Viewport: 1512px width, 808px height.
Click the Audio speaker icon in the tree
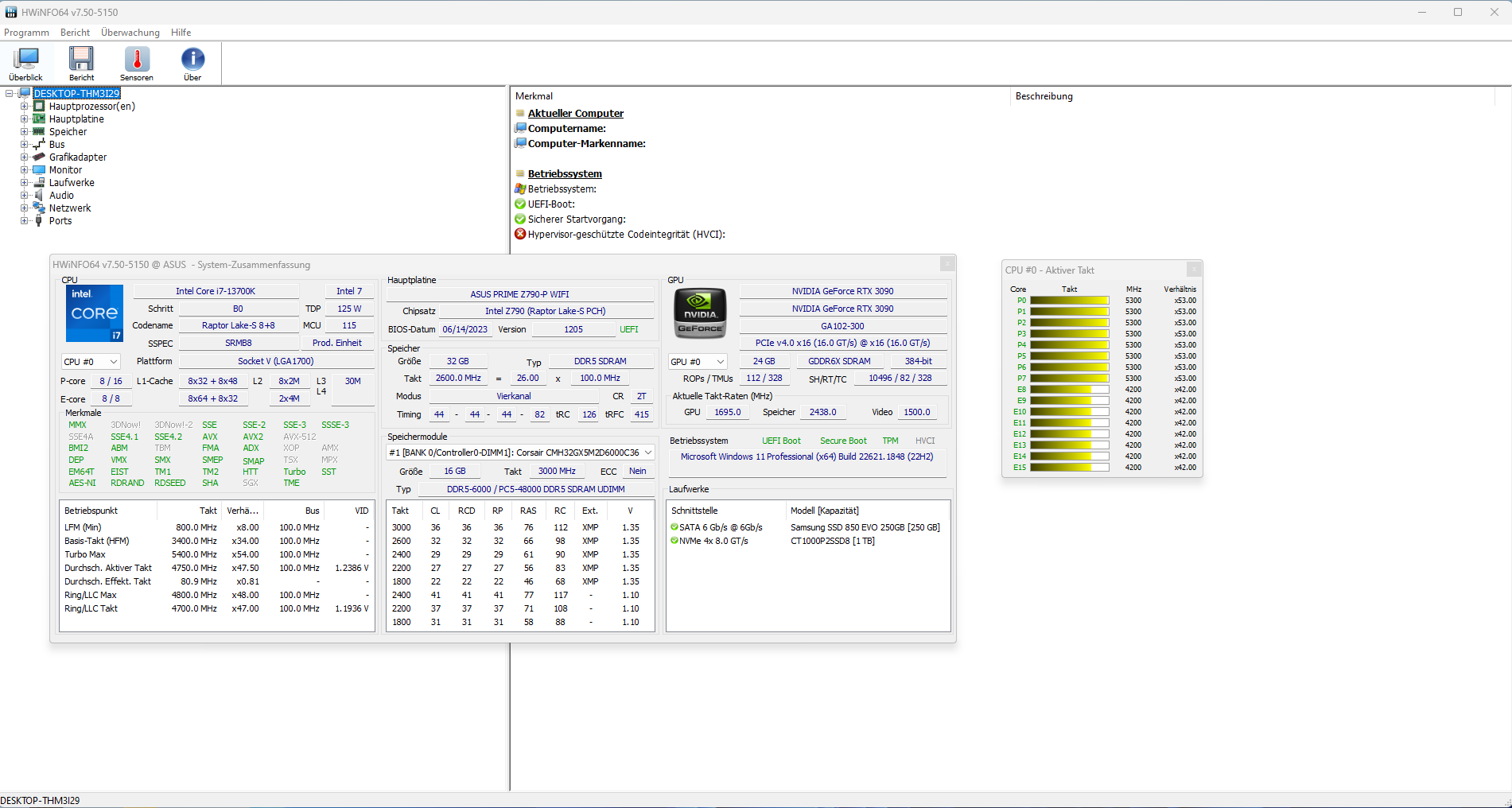(38, 196)
